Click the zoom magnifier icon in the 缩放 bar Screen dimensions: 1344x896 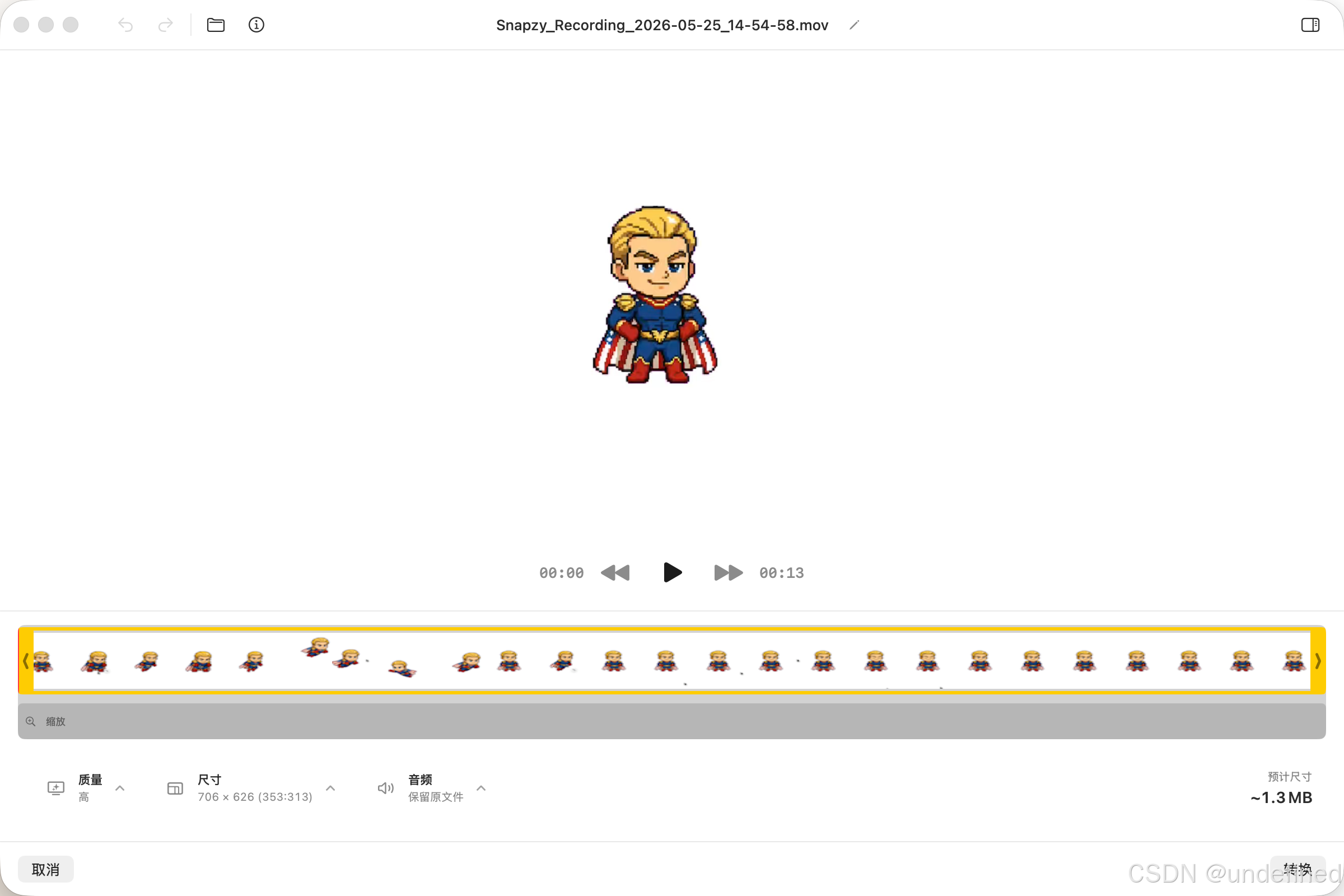pos(31,722)
